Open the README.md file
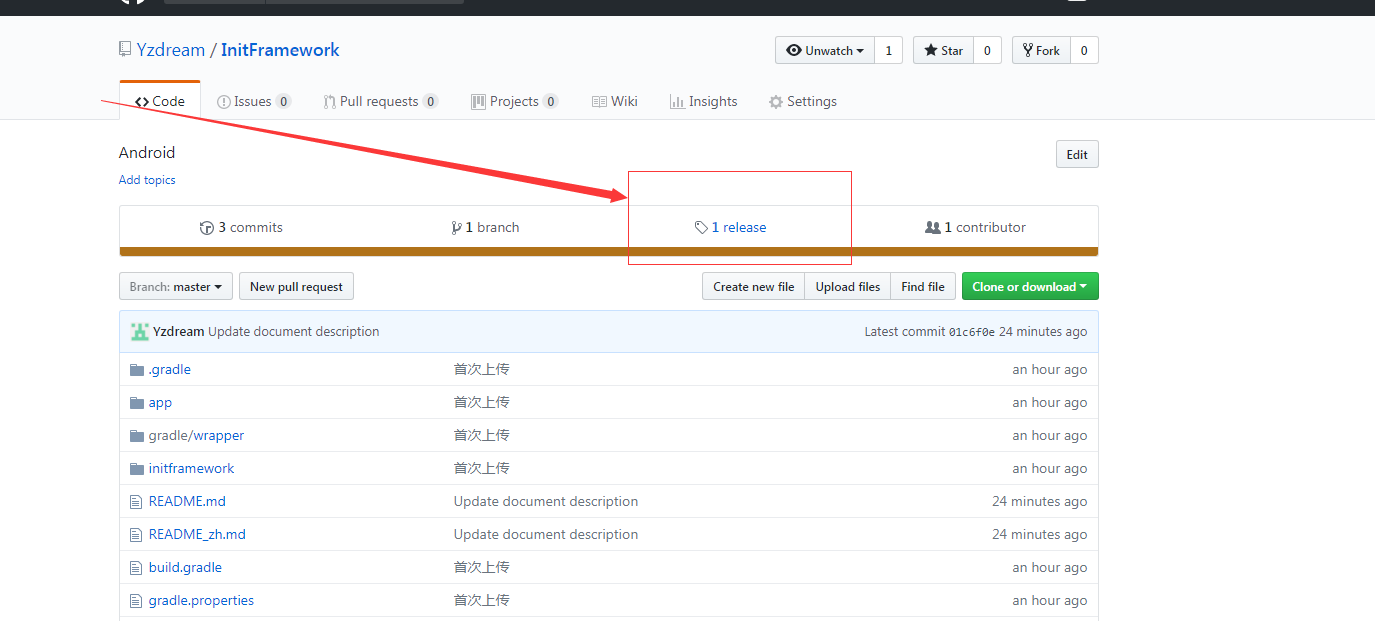The height and width of the screenshot is (621, 1375). (187, 502)
